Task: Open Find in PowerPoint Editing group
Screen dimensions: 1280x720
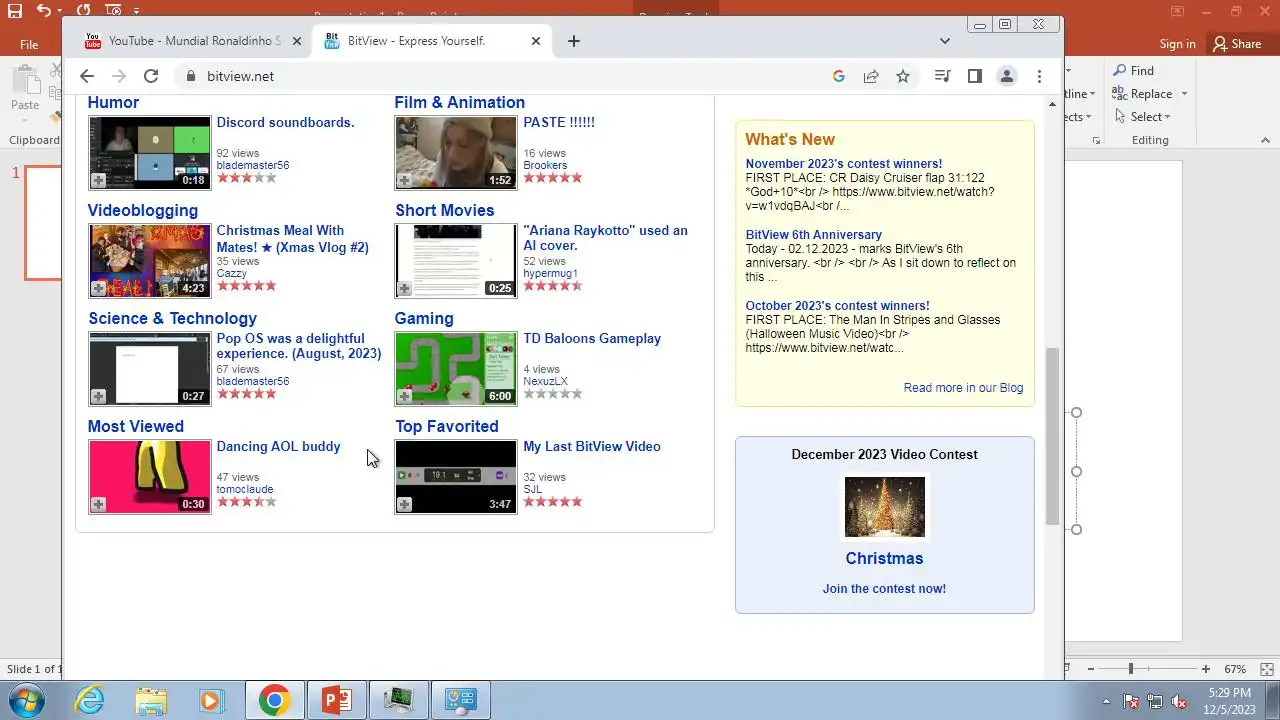Action: (x=1134, y=70)
